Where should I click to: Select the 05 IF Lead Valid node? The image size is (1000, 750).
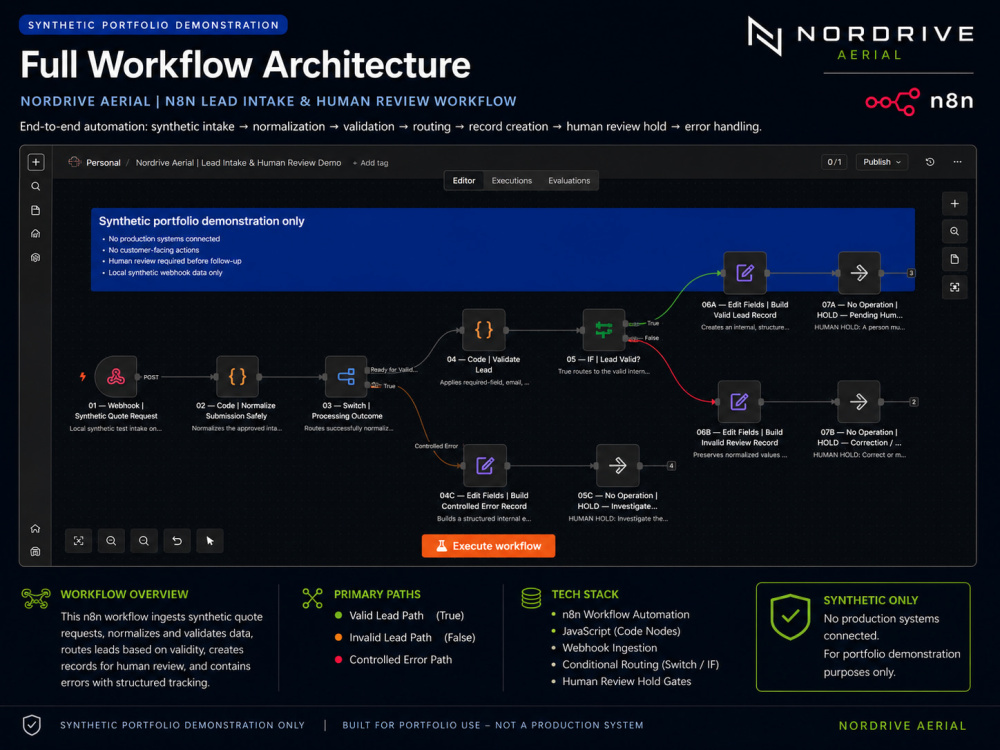604,330
